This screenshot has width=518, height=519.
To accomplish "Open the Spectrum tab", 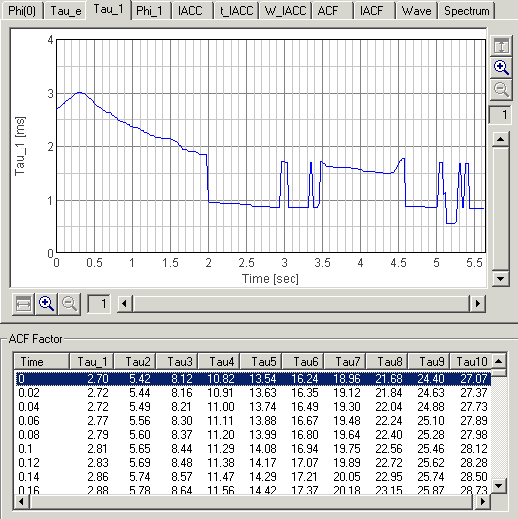I will (x=466, y=11).
